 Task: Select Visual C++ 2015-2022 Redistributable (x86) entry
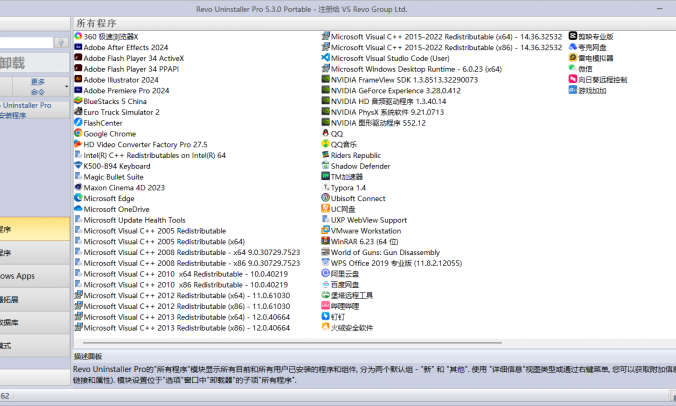(x=442, y=47)
